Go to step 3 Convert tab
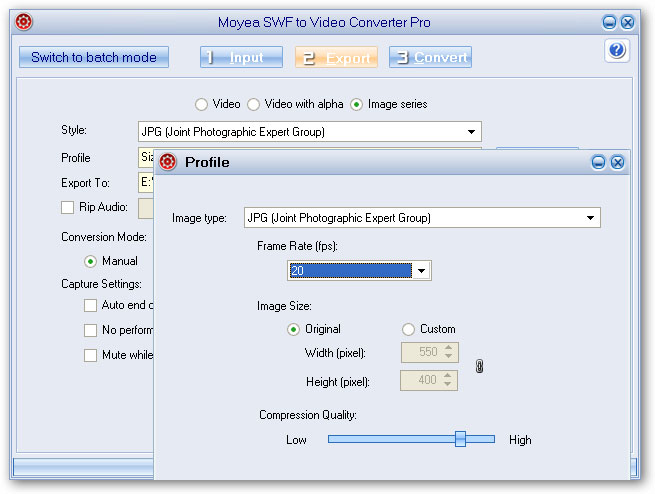Image resolution: width=655 pixels, height=494 pixels. (x=430, y=57)
